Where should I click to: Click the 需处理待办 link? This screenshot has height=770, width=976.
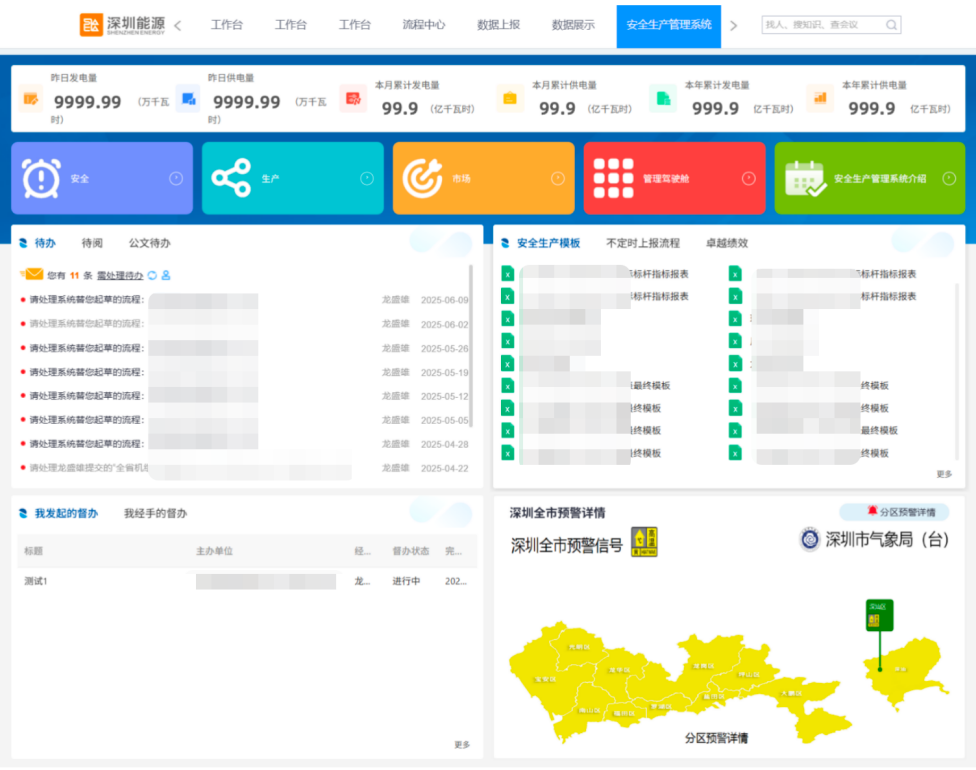(119, 275)
